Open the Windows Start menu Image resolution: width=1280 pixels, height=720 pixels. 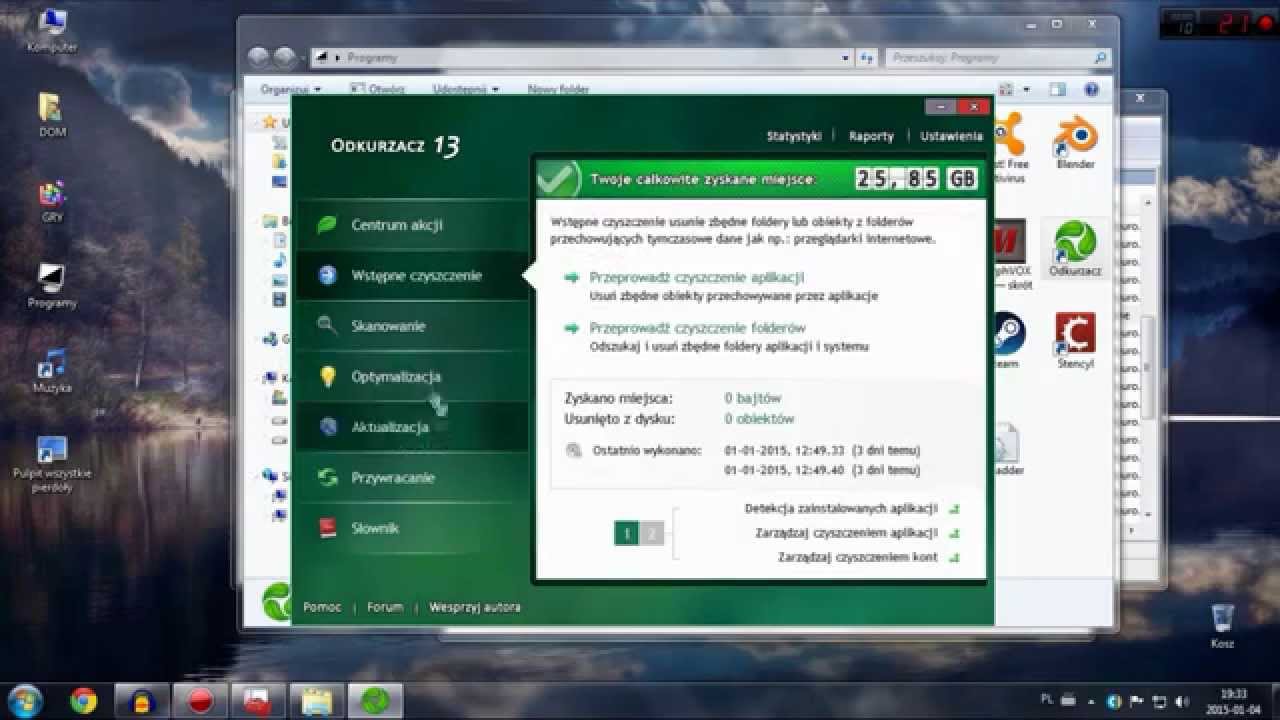click(25, 699)
